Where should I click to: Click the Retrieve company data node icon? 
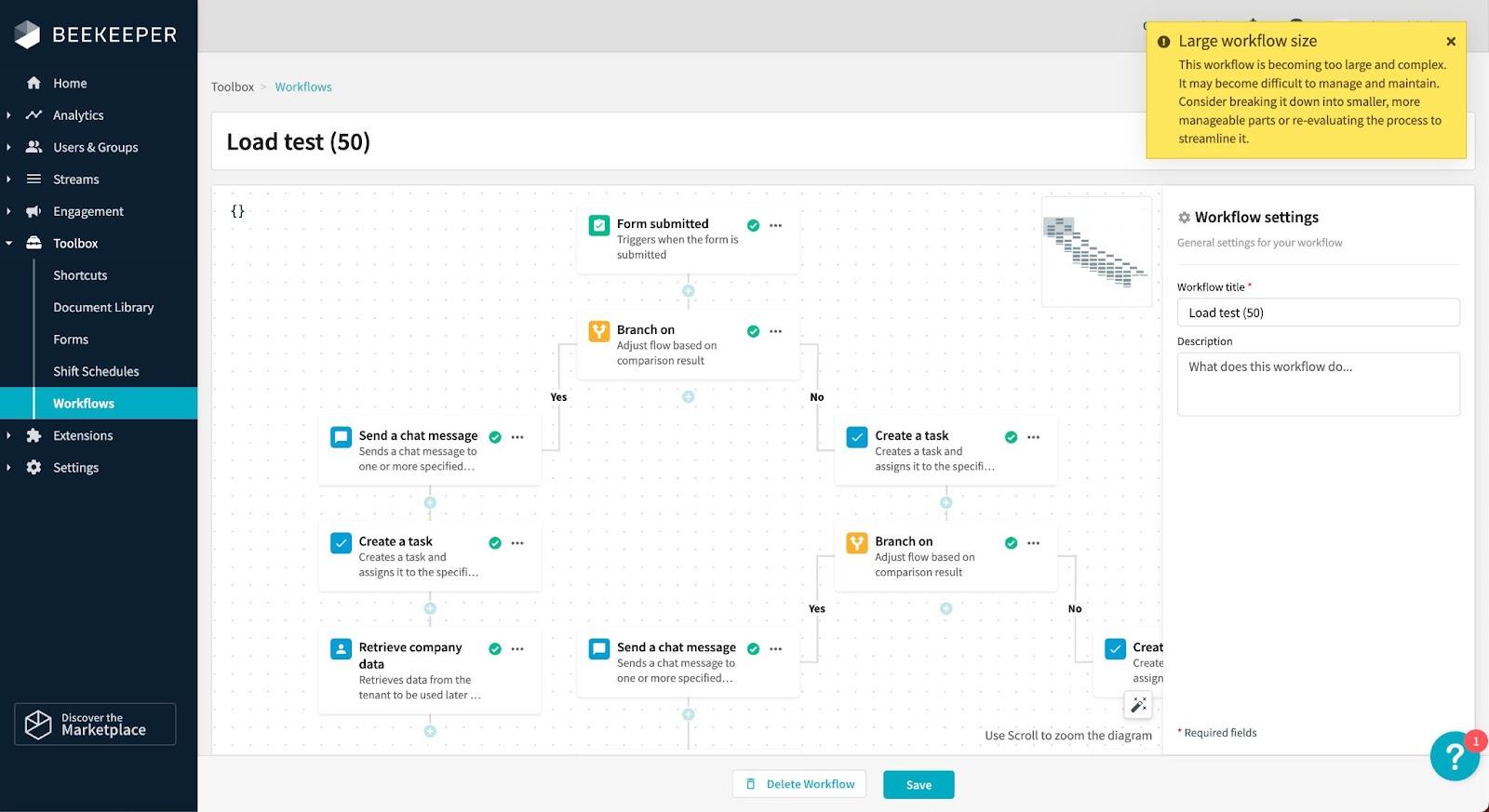342,649
